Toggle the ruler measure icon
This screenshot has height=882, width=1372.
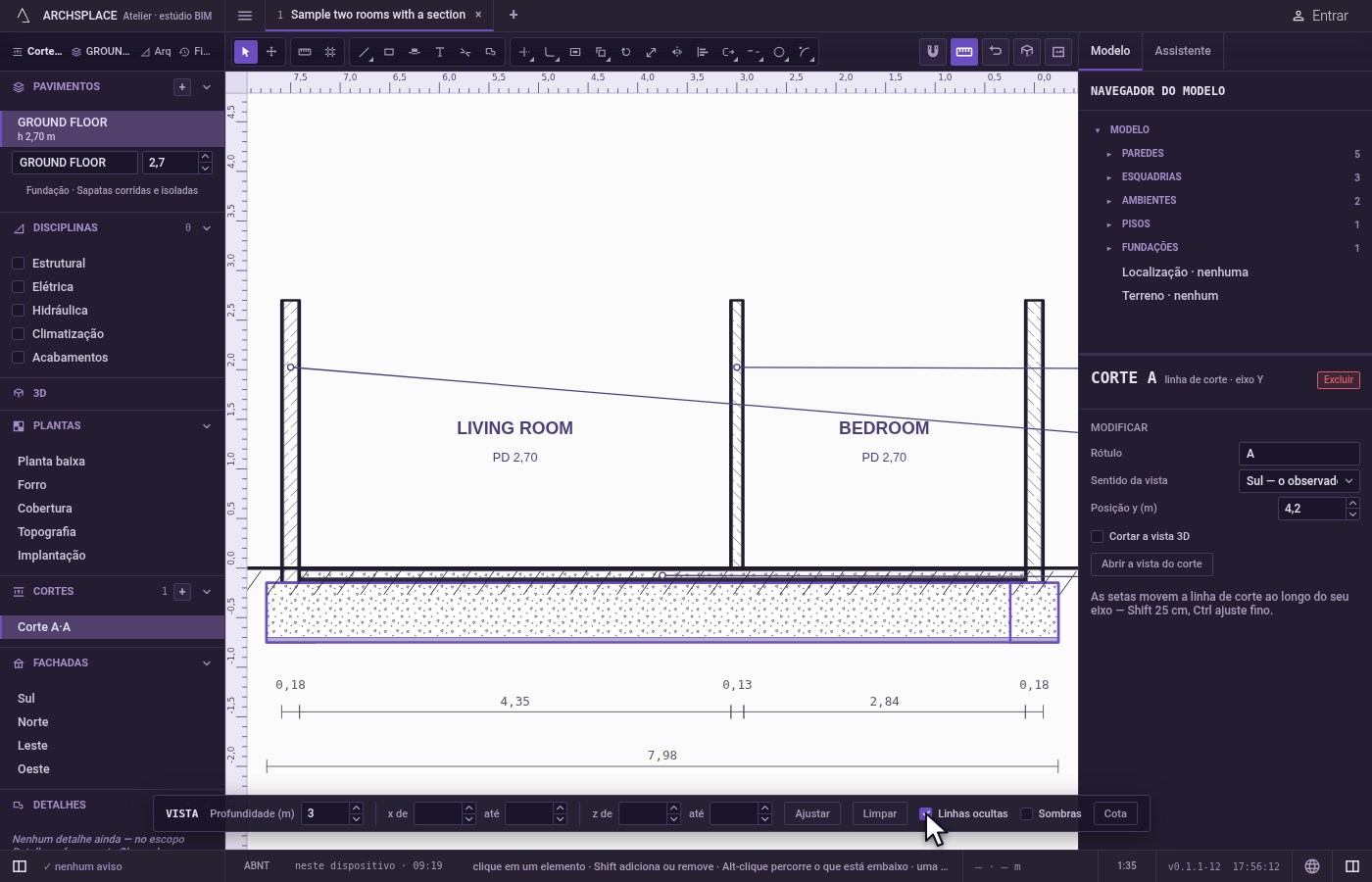(964, 51)
